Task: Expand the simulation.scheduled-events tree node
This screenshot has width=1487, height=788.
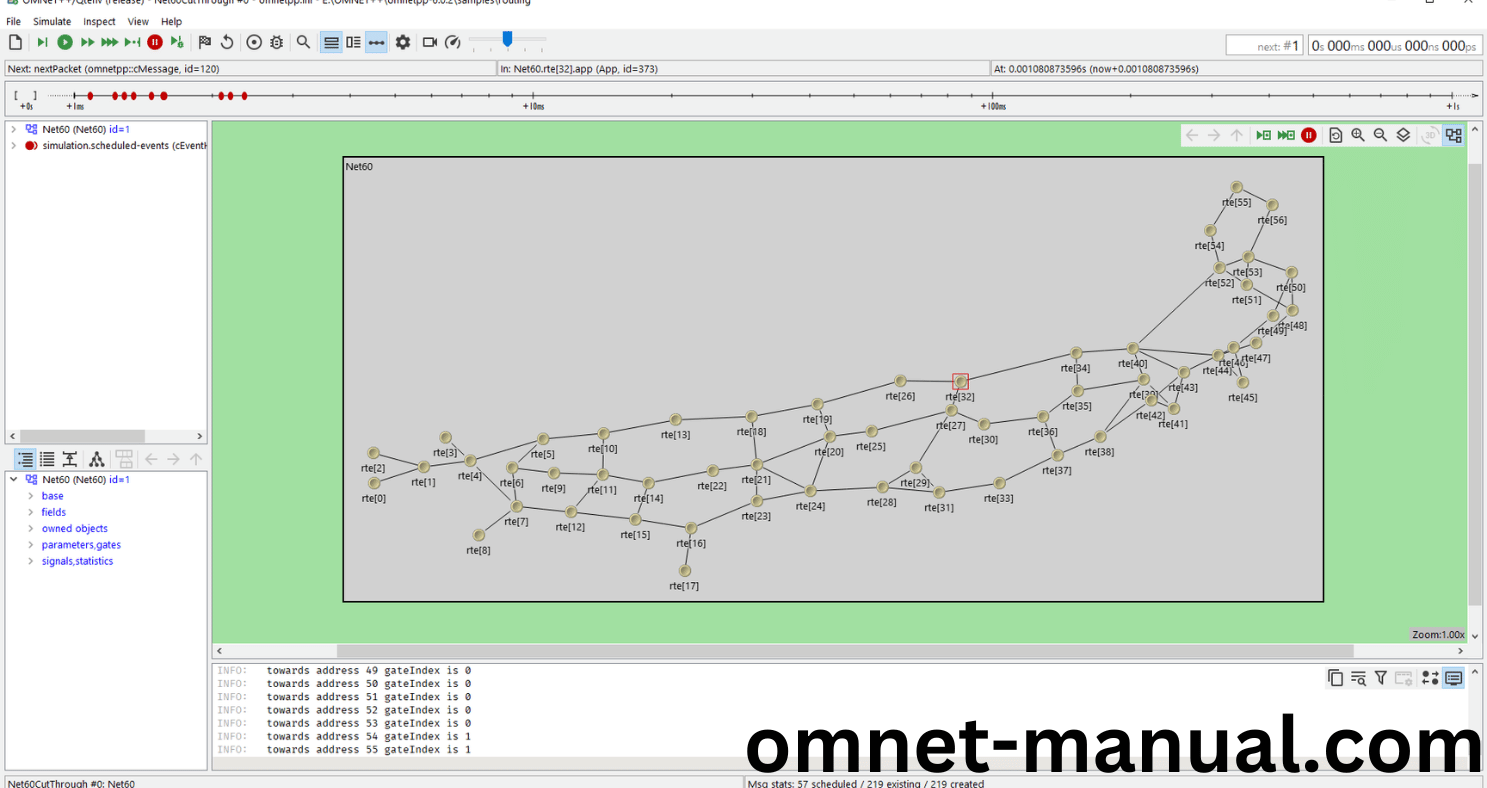Action: point(13,146)
